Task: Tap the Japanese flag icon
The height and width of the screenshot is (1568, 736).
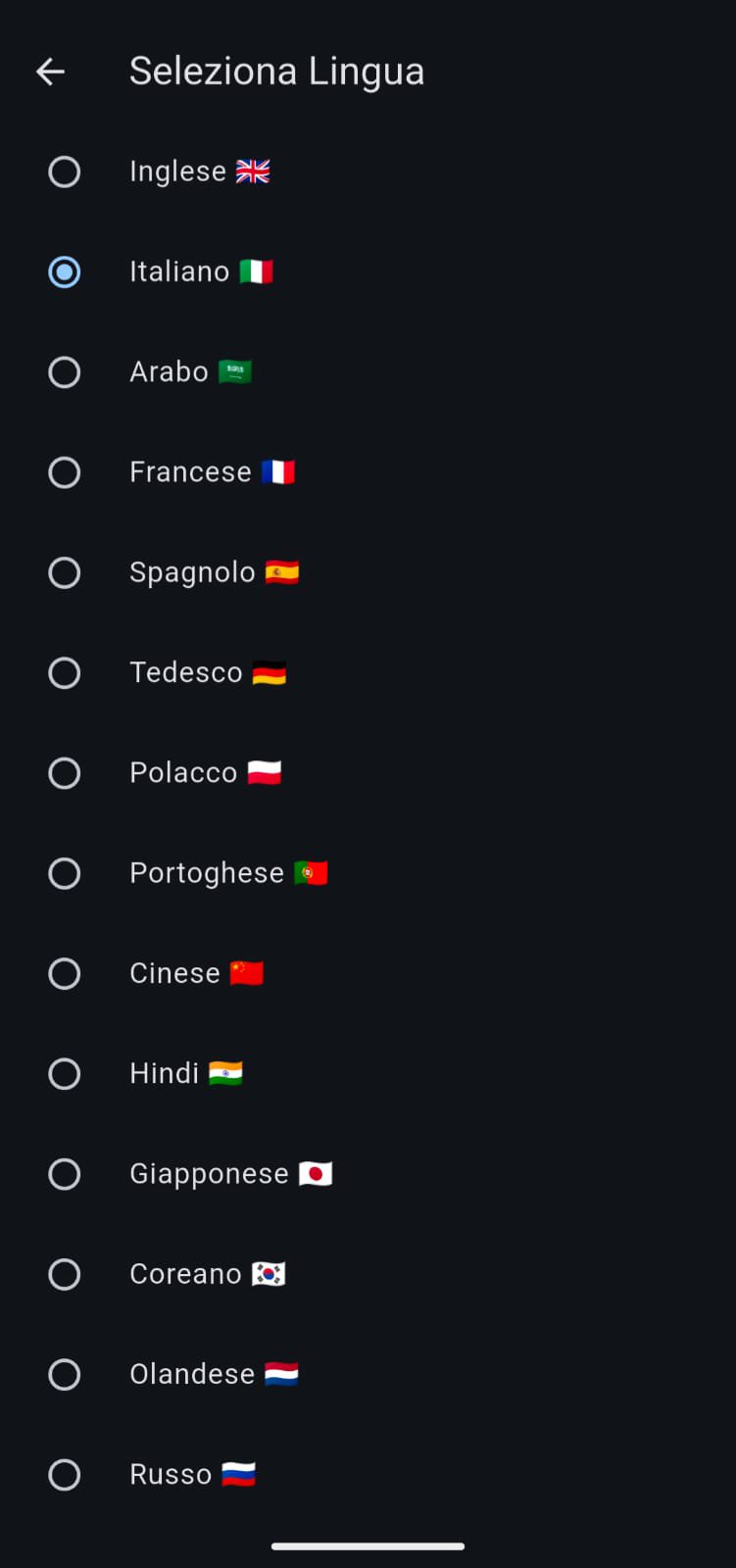Action: [x=316, y=1174]
